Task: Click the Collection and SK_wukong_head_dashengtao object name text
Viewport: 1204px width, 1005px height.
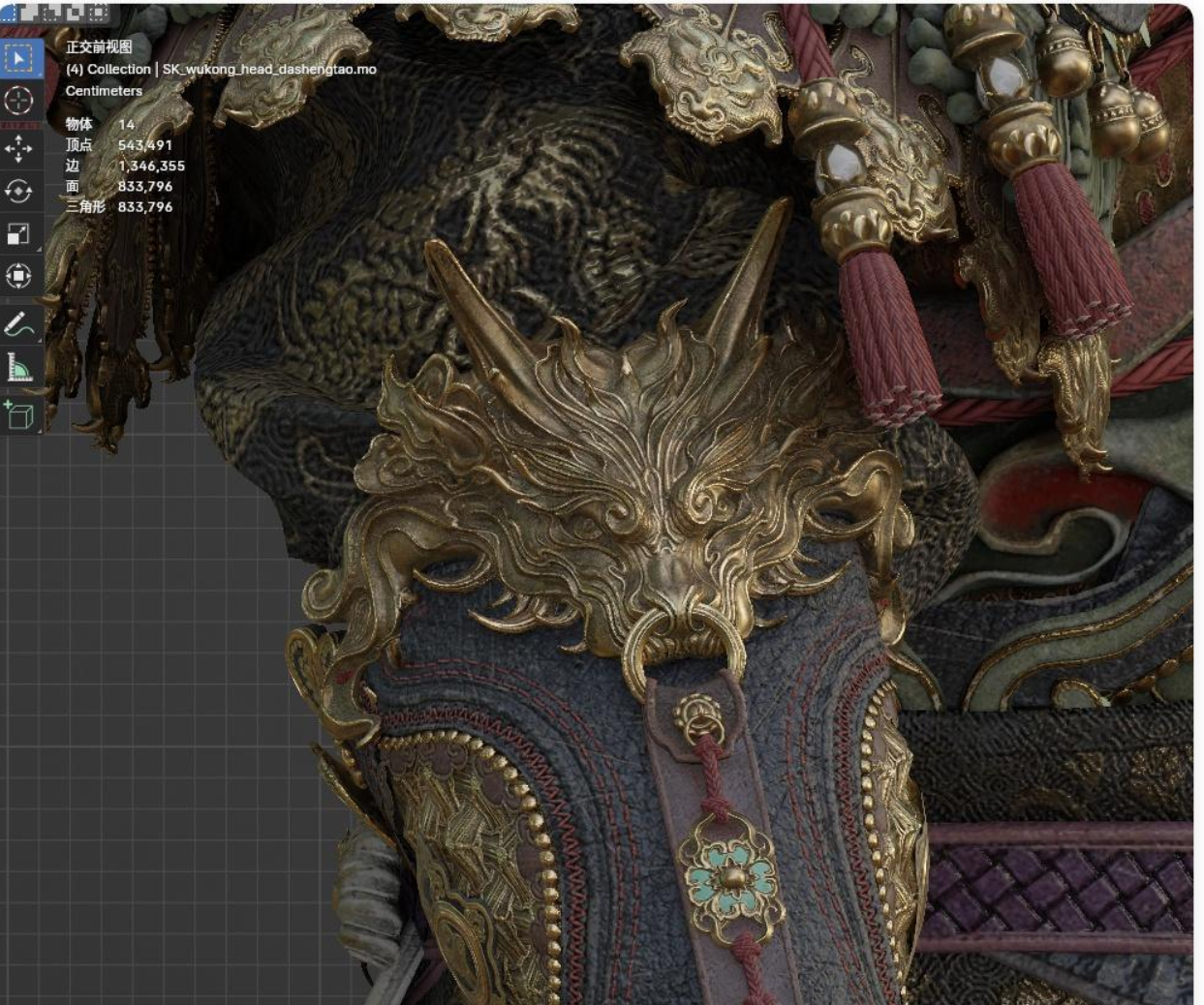Action: [x=221, y=69]
